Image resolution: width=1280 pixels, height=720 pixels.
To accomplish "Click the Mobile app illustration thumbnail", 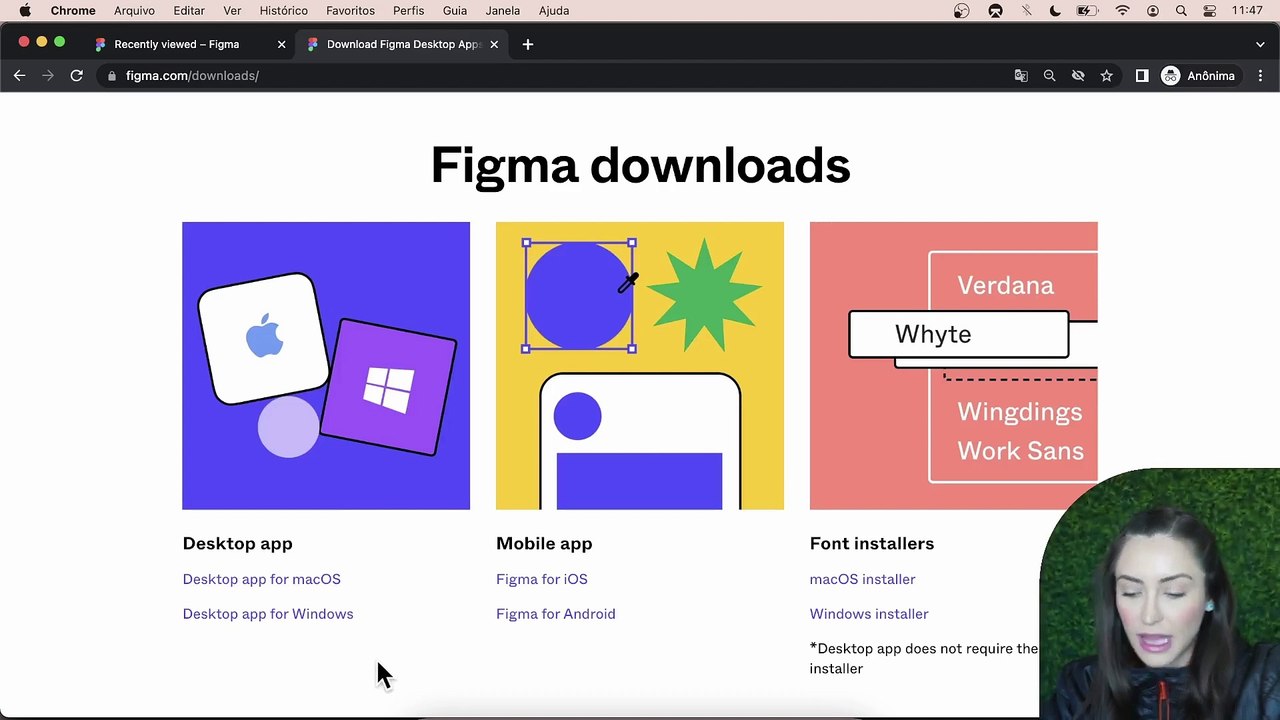I will click(x=640, y=366).
